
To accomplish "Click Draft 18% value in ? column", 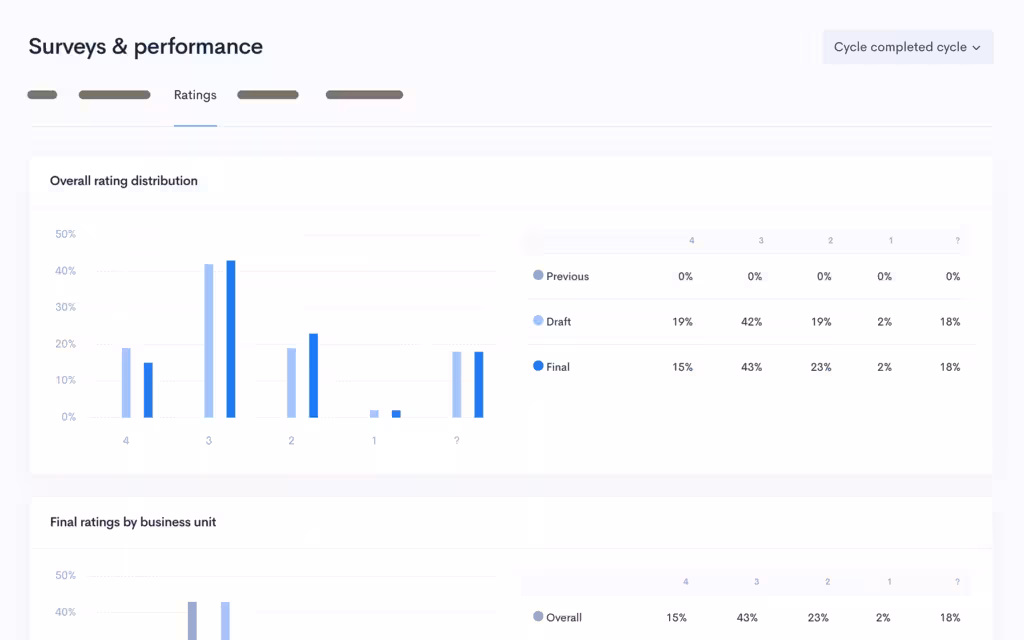I will point(950,321).
